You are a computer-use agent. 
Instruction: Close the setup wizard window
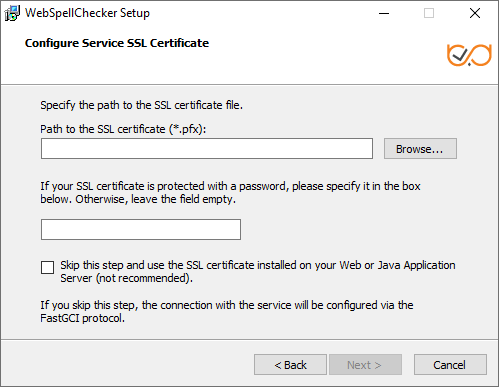[x=475, y=13]
